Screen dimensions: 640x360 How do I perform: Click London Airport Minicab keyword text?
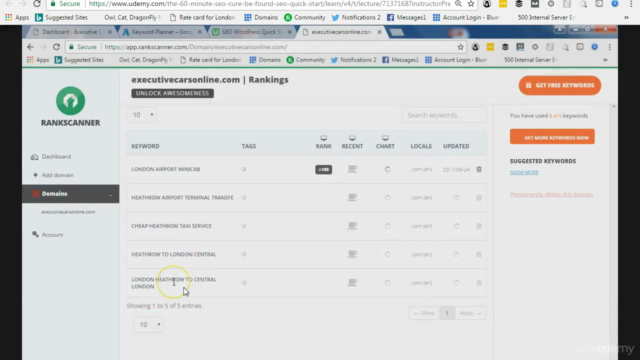(x=166, y=169)
